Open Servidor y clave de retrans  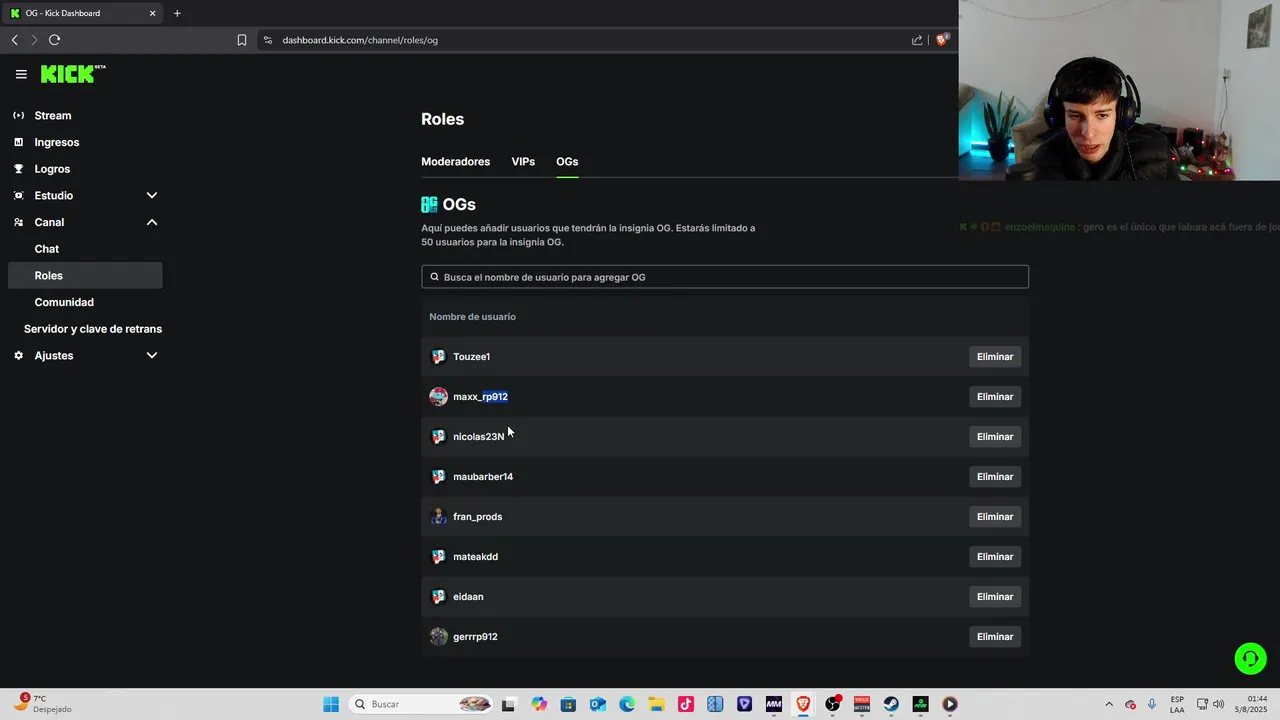point(92,329)
